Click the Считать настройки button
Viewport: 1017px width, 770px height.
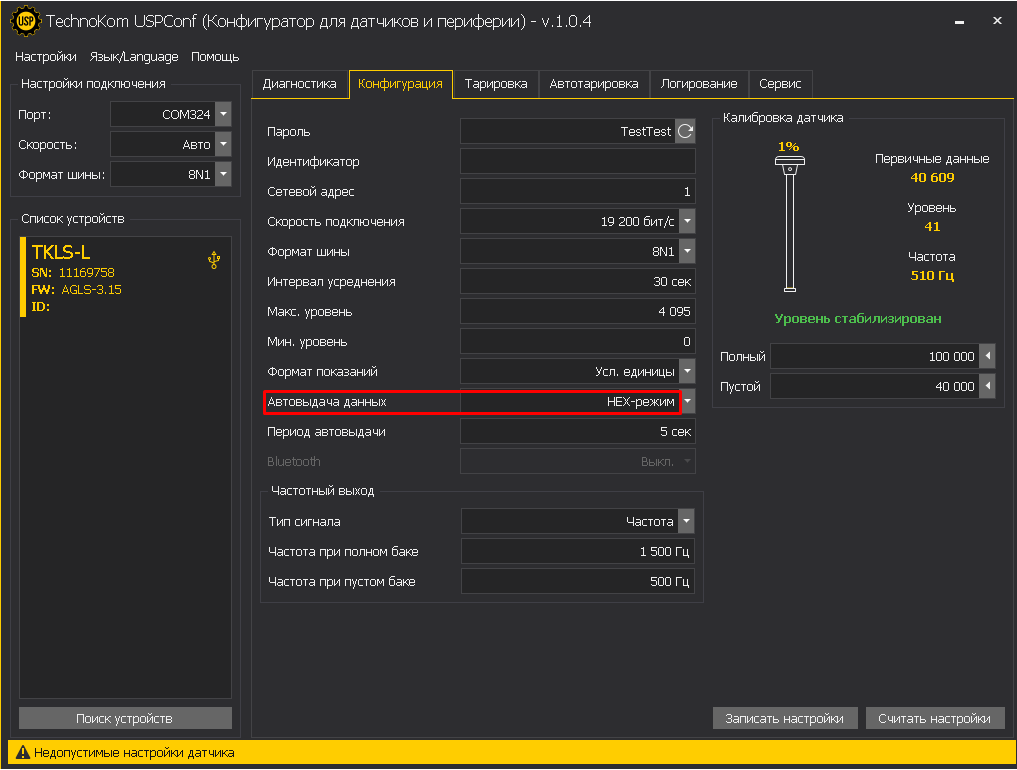point(935,718)
